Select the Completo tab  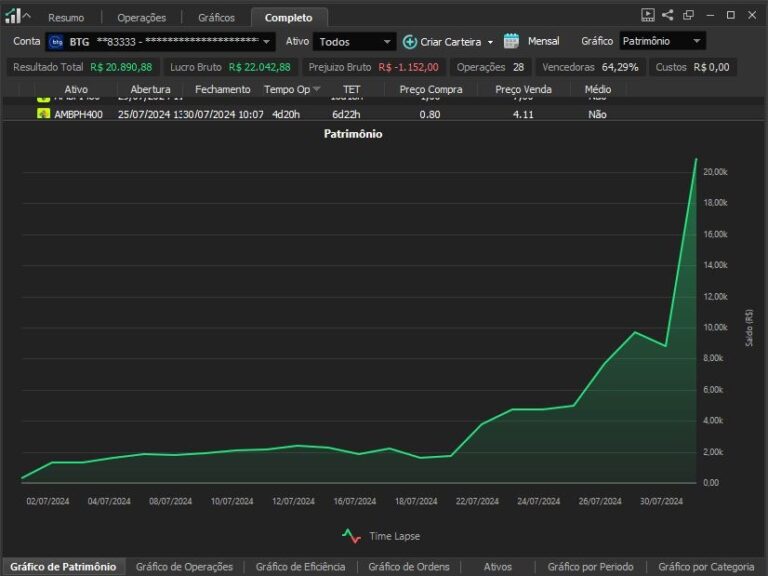click(288, 18)
